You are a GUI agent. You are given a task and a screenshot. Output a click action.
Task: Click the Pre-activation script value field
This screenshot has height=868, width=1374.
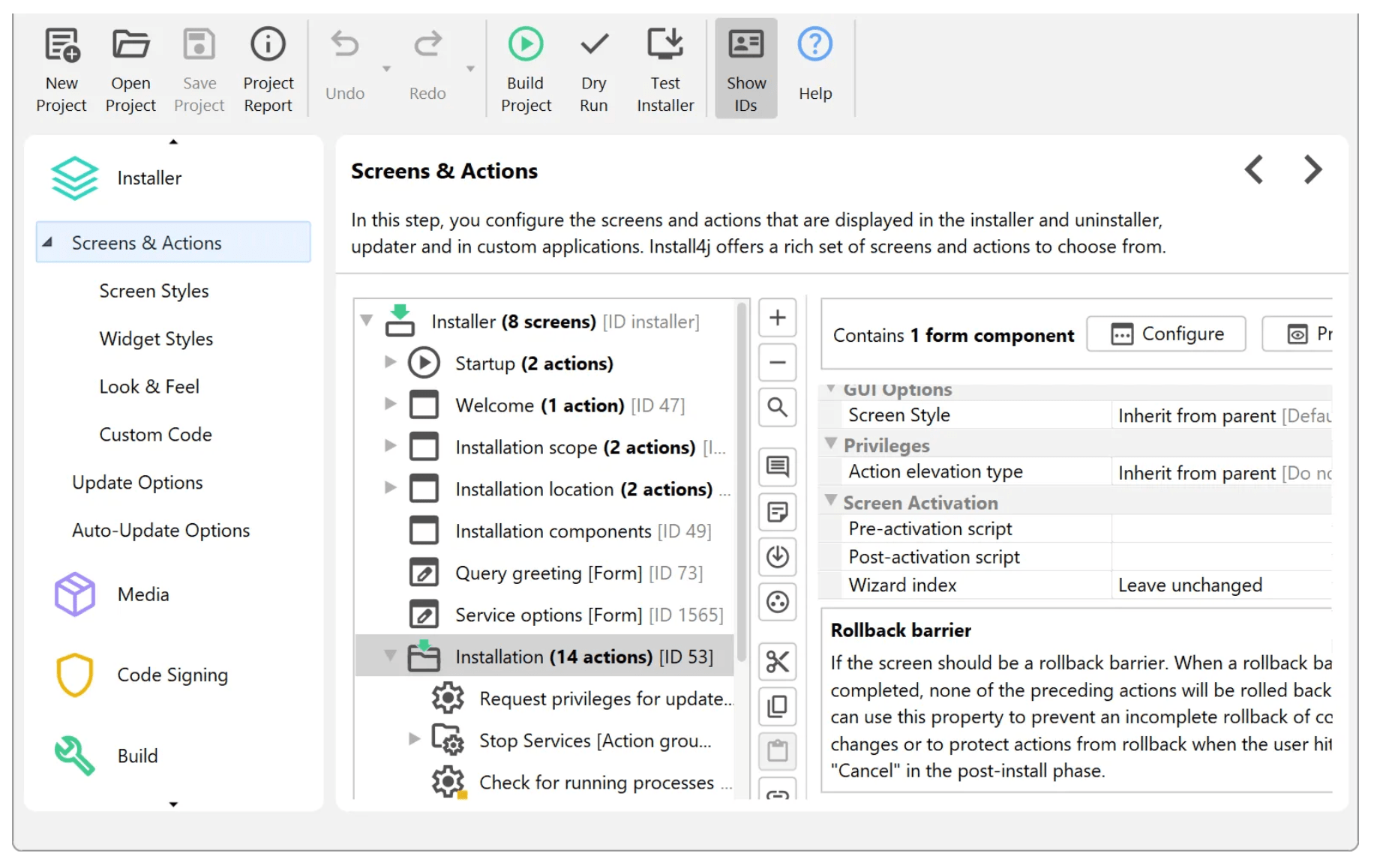1222,529
